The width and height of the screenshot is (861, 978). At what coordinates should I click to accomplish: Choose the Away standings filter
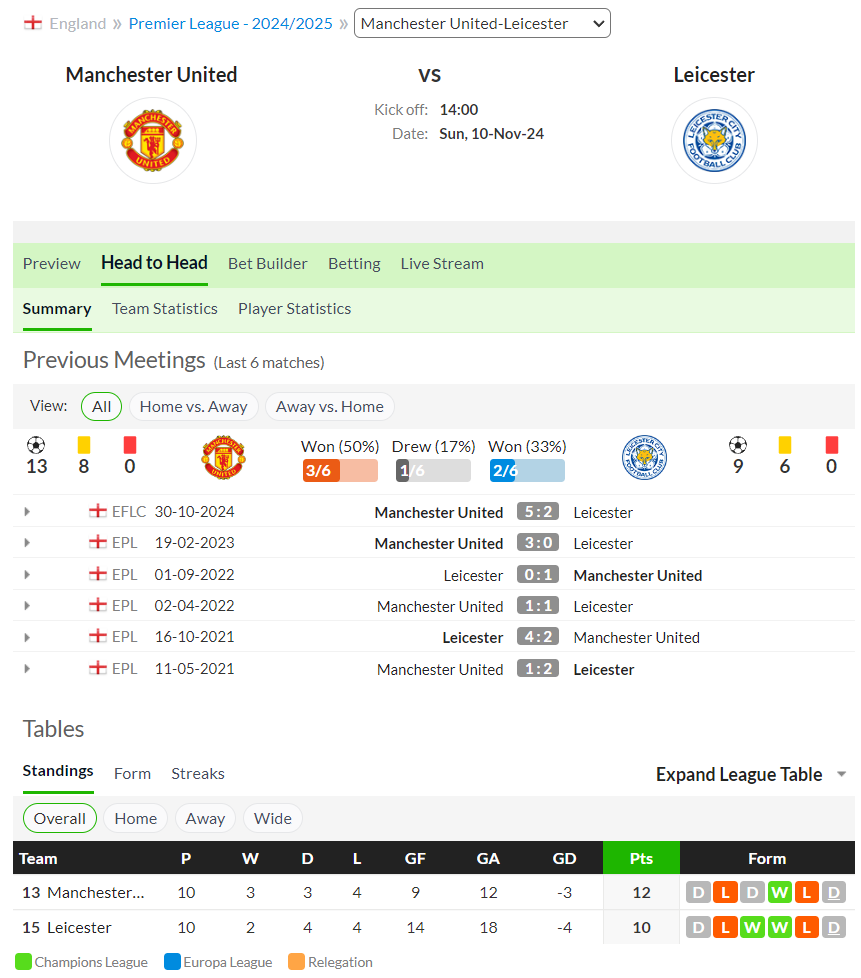pyautogui.click(x=205, y=818)
